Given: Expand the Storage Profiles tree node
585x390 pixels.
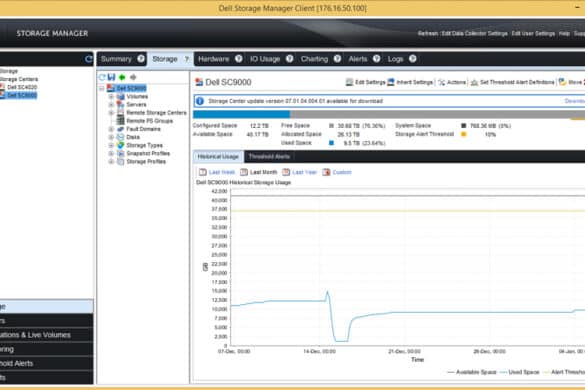Looking at the screenshot, I should click(x=111, y=162).
